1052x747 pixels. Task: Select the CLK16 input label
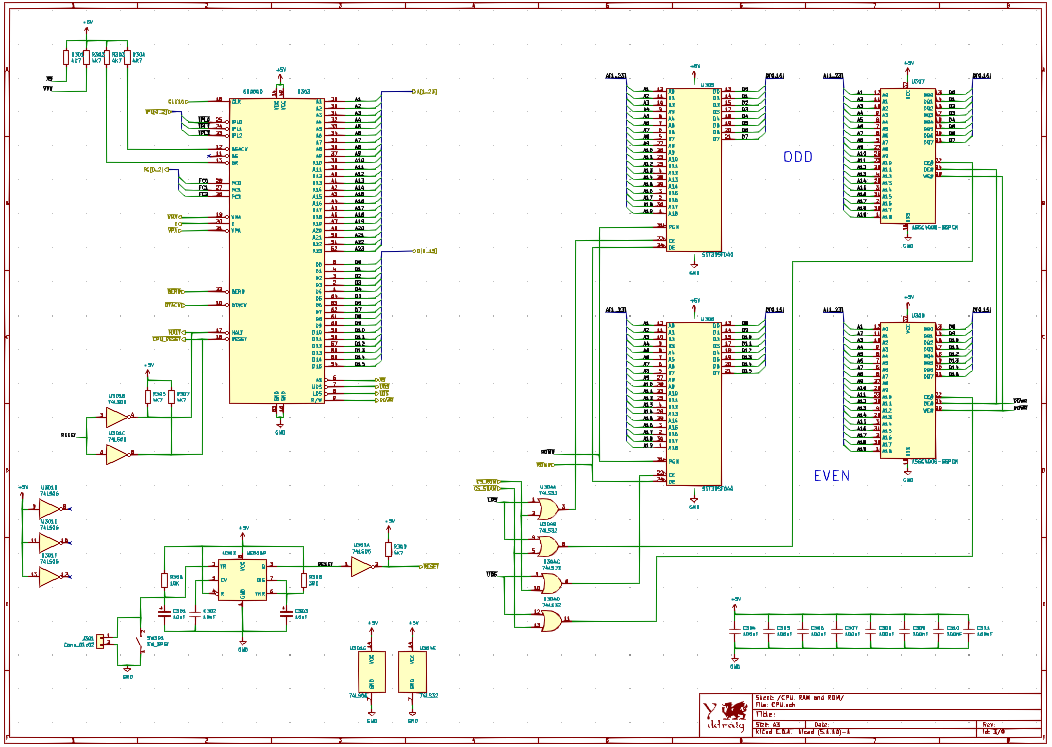point(177,101)
